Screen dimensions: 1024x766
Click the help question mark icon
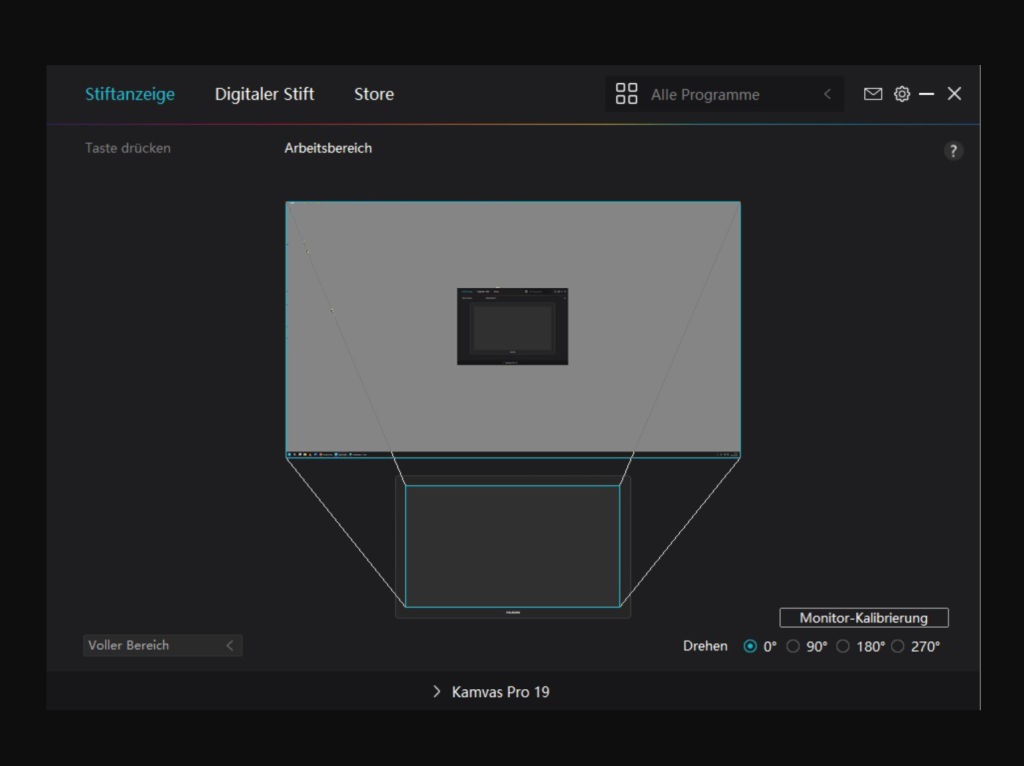click(953, 150)
